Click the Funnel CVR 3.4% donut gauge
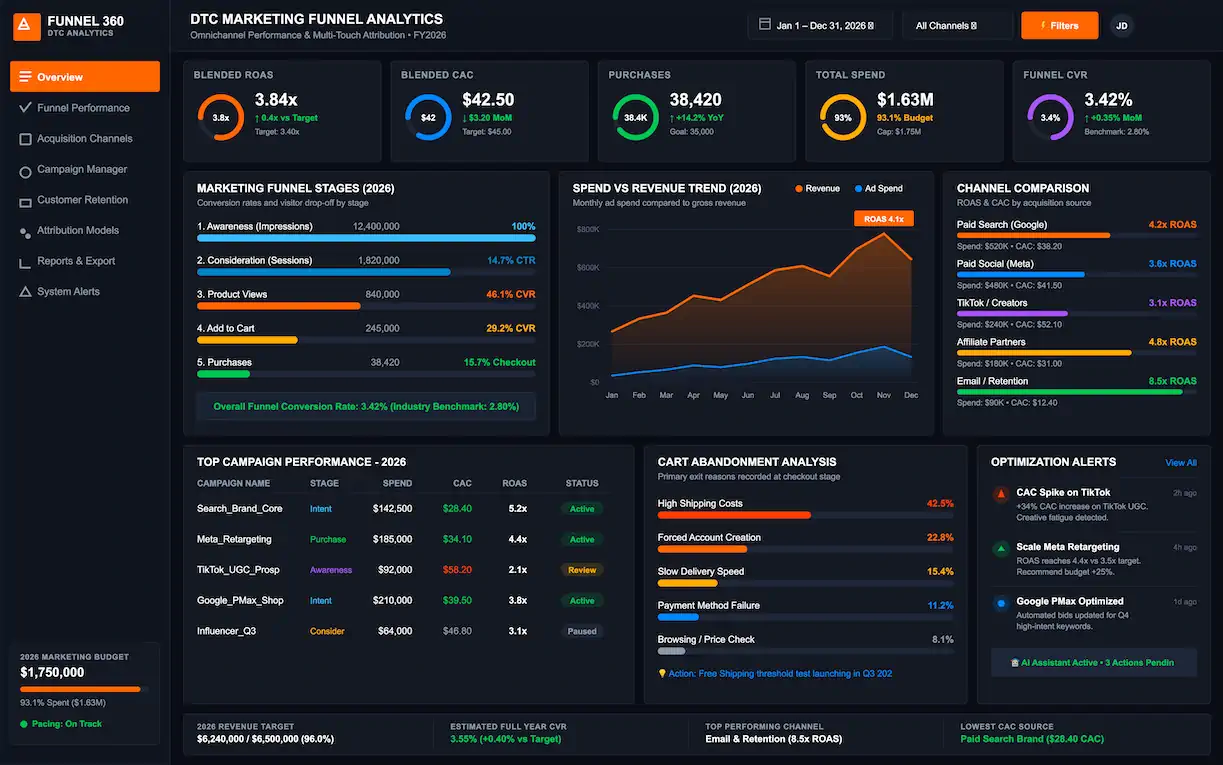 (x=1051, y=118)
